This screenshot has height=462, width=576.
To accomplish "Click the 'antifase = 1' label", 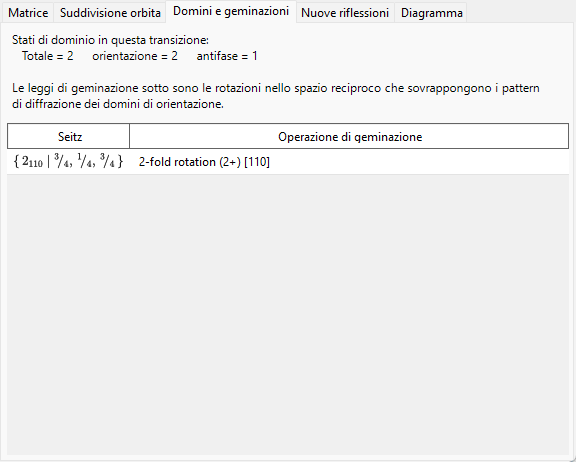I will [x=227, y=56].
